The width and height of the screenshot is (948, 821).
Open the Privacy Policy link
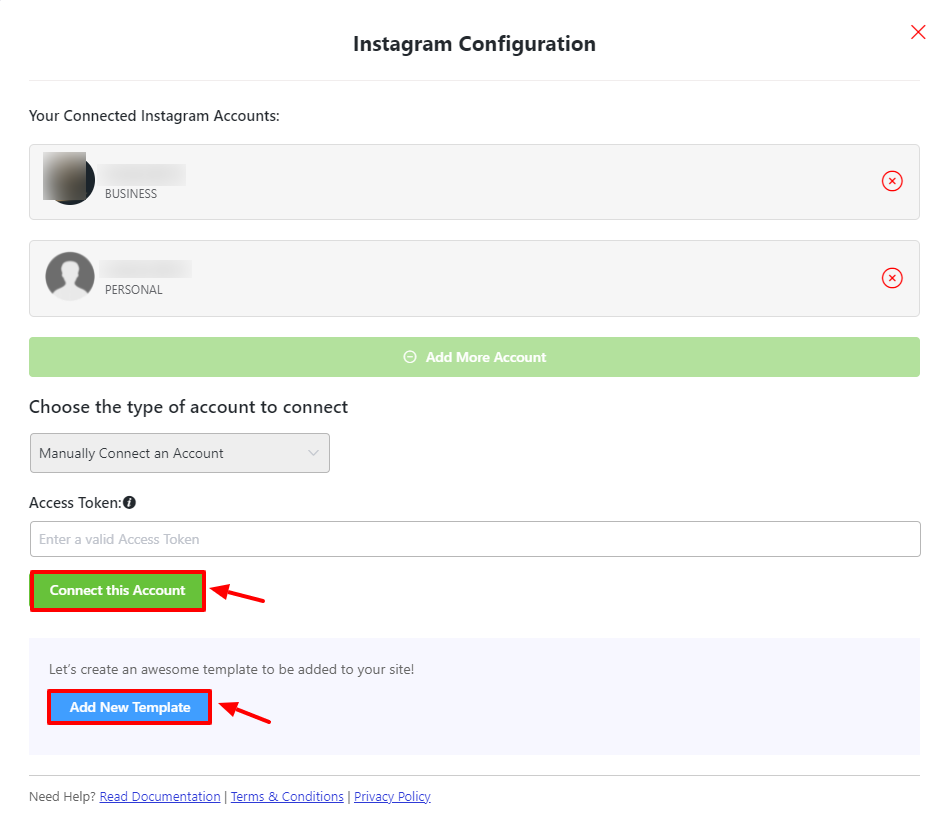click(392, 797)
